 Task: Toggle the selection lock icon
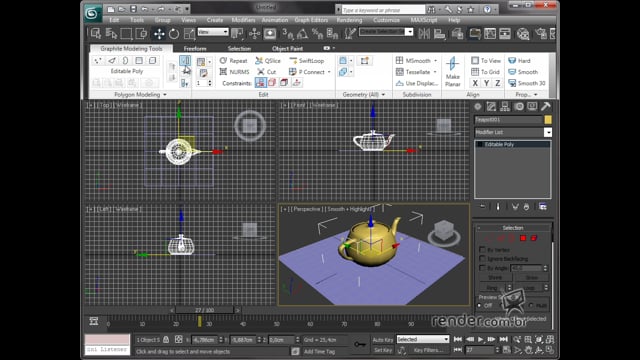click(x=166, y=339)
